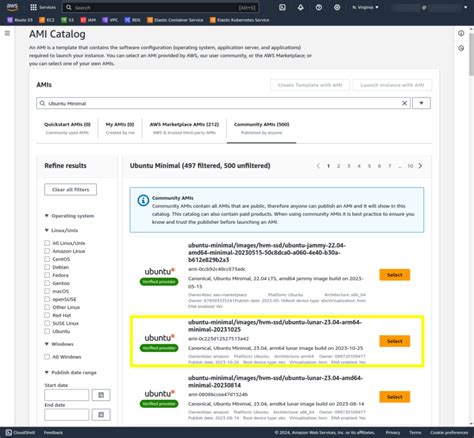Image resolution: width=474 pixels, height=438 pixels.
Task: Check the Amazon Linux filter
Action: [47, 251]
